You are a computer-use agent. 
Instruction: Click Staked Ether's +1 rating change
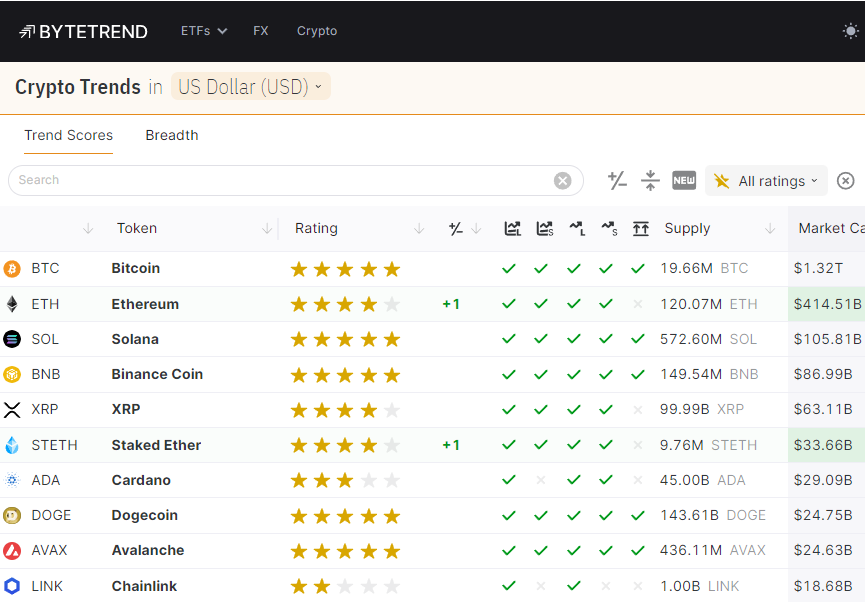coord(451,445)
